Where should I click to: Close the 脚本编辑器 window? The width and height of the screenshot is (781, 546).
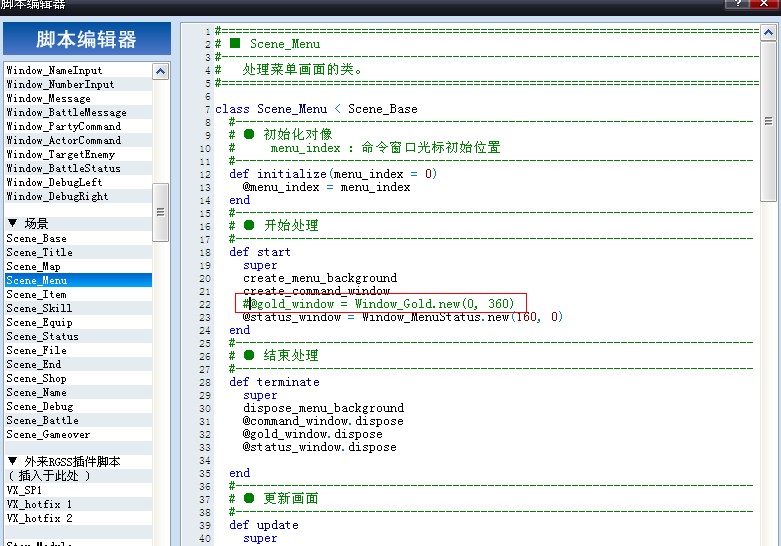pyautogui.click(x=764, y=3)
